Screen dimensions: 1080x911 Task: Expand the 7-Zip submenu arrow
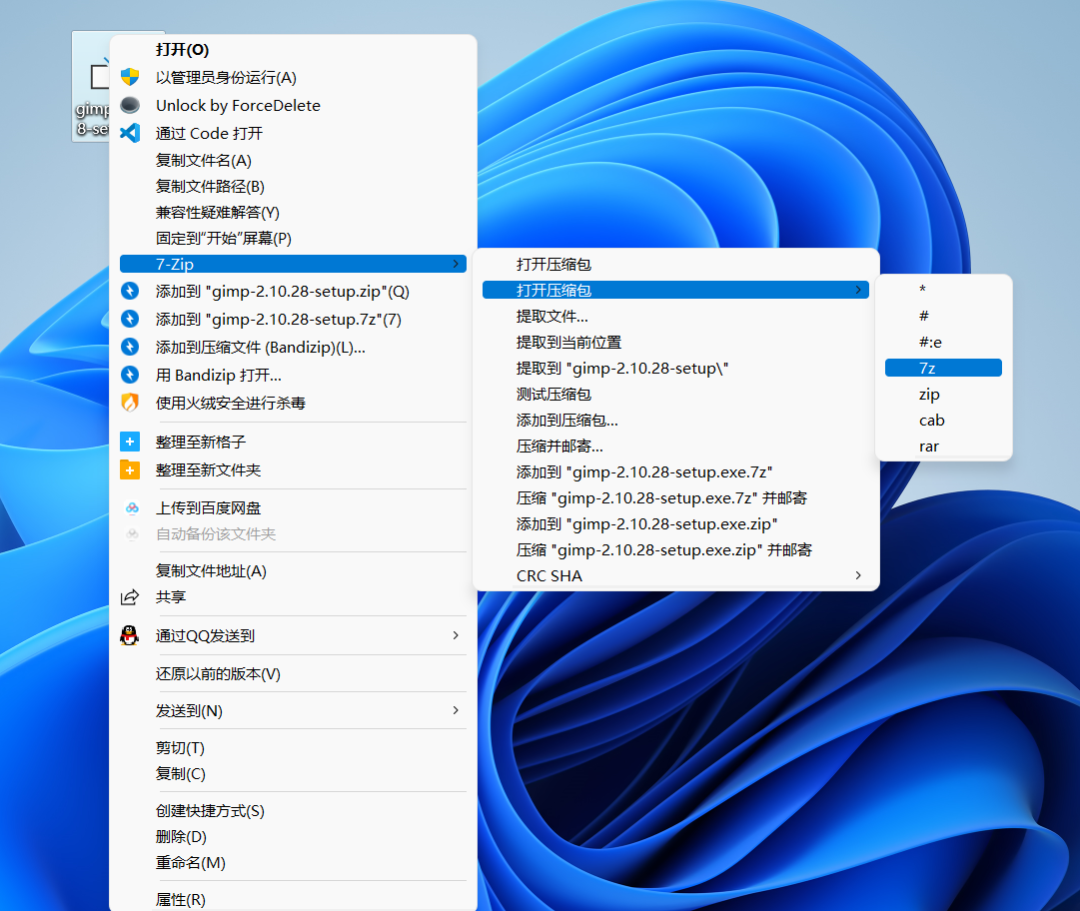(456, 264)
